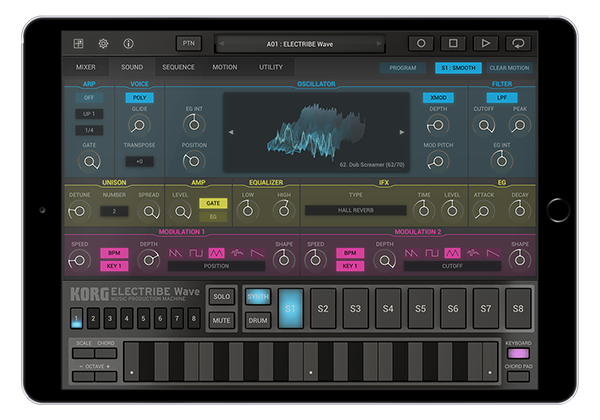Viewport: 600px width, 420px height.
Task: Click the PROGRAM button
Action: 403,68
